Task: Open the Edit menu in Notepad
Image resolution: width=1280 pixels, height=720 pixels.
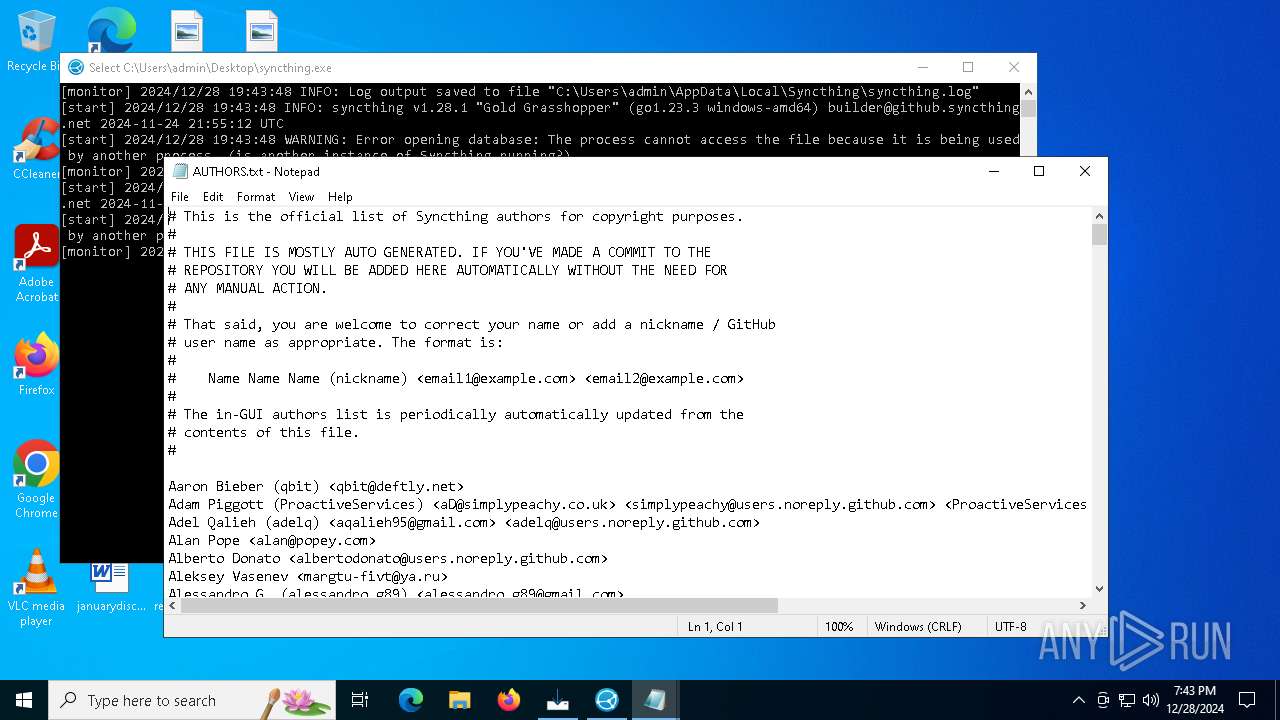Action: pos(213,197)
